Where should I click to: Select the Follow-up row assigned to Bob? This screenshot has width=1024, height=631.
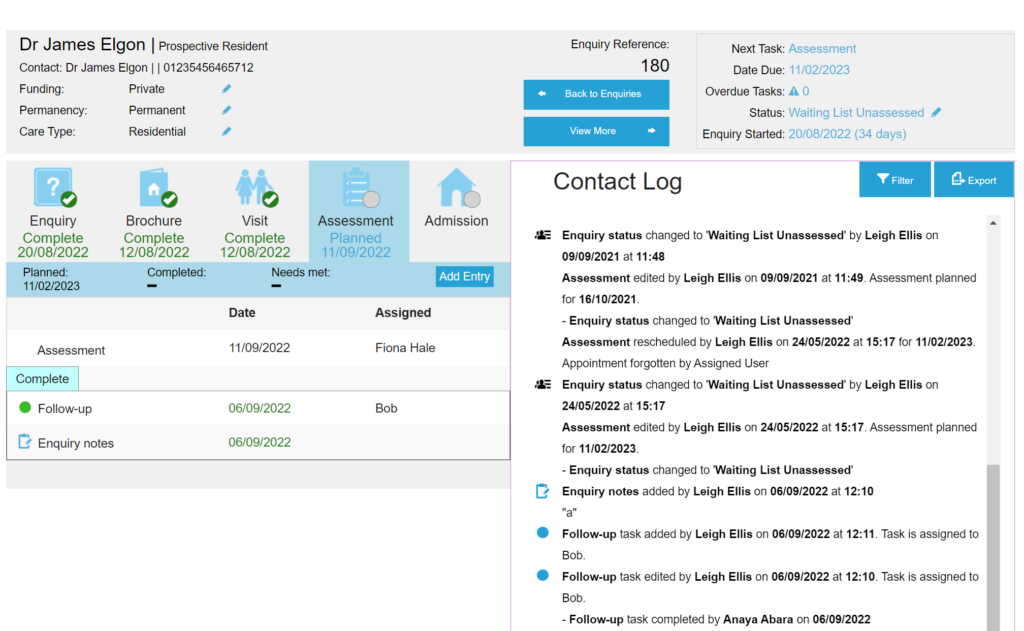pyautogui.click(x=258, y=408)
